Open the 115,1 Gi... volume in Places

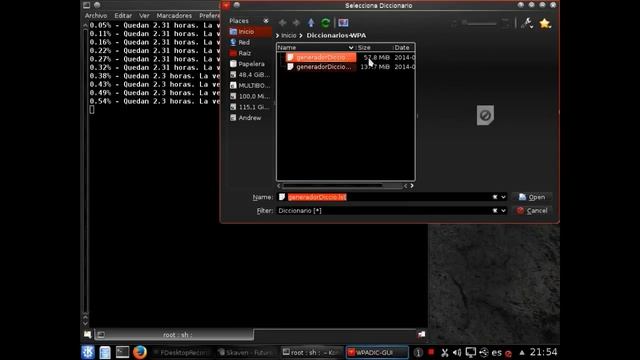(250, 107)
